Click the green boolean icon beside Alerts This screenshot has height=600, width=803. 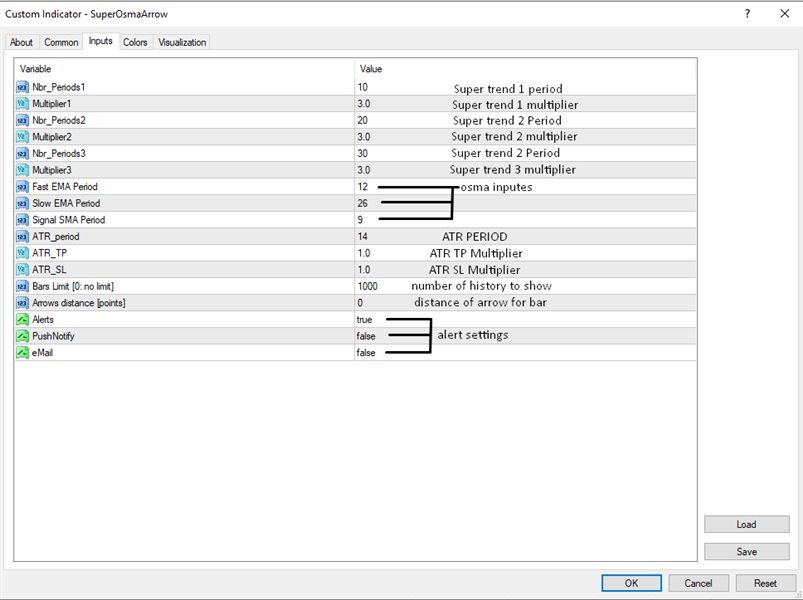pos(23,319)
